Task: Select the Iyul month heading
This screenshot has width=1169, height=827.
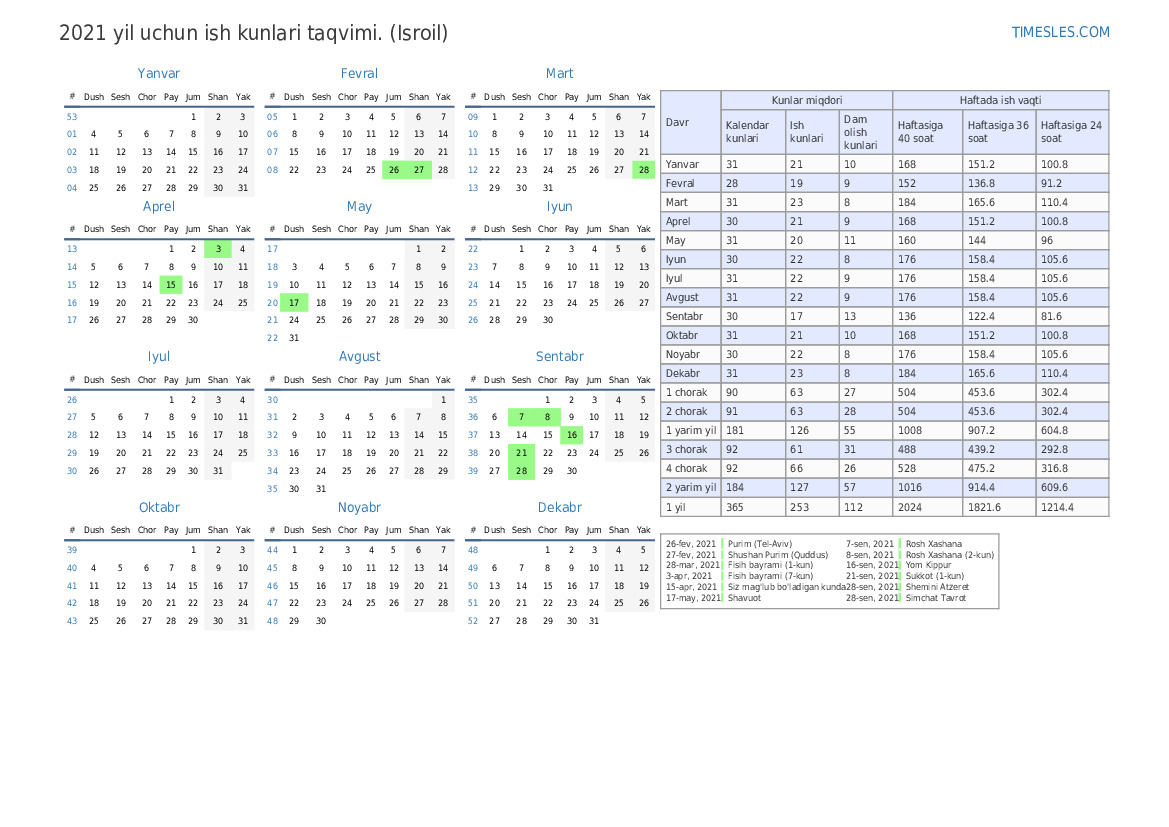Action: 159,356
